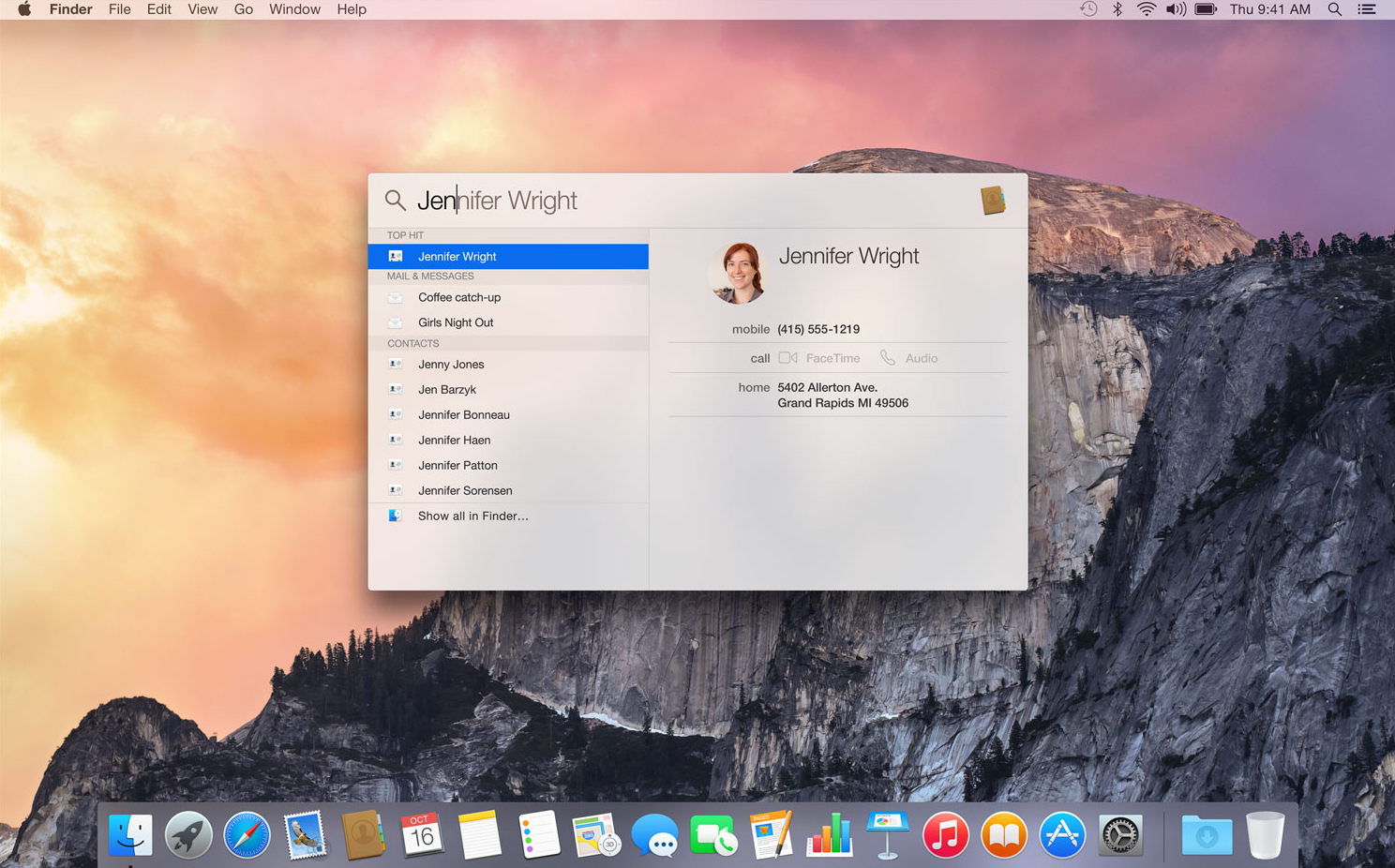Select the Coffee catch-up mail result
Image resolution: width=1395 pixels, height=868 pixels.
click(459, 297)
